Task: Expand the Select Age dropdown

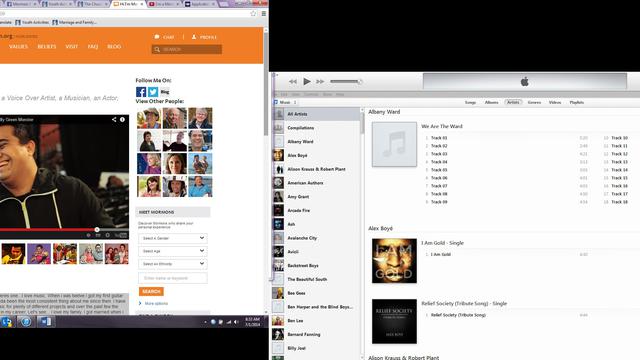Action: 173,251
